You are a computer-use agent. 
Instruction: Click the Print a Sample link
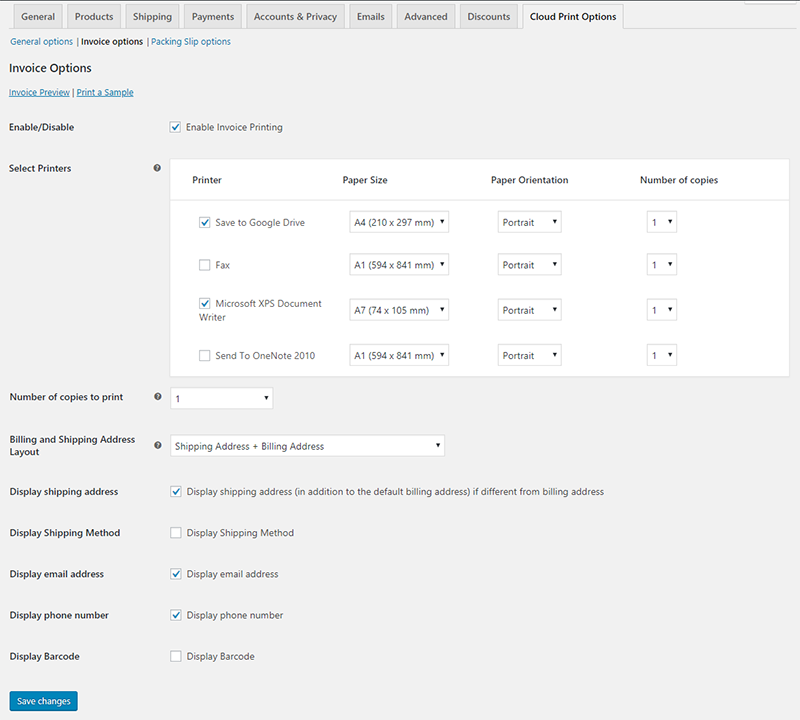[105, 92]
